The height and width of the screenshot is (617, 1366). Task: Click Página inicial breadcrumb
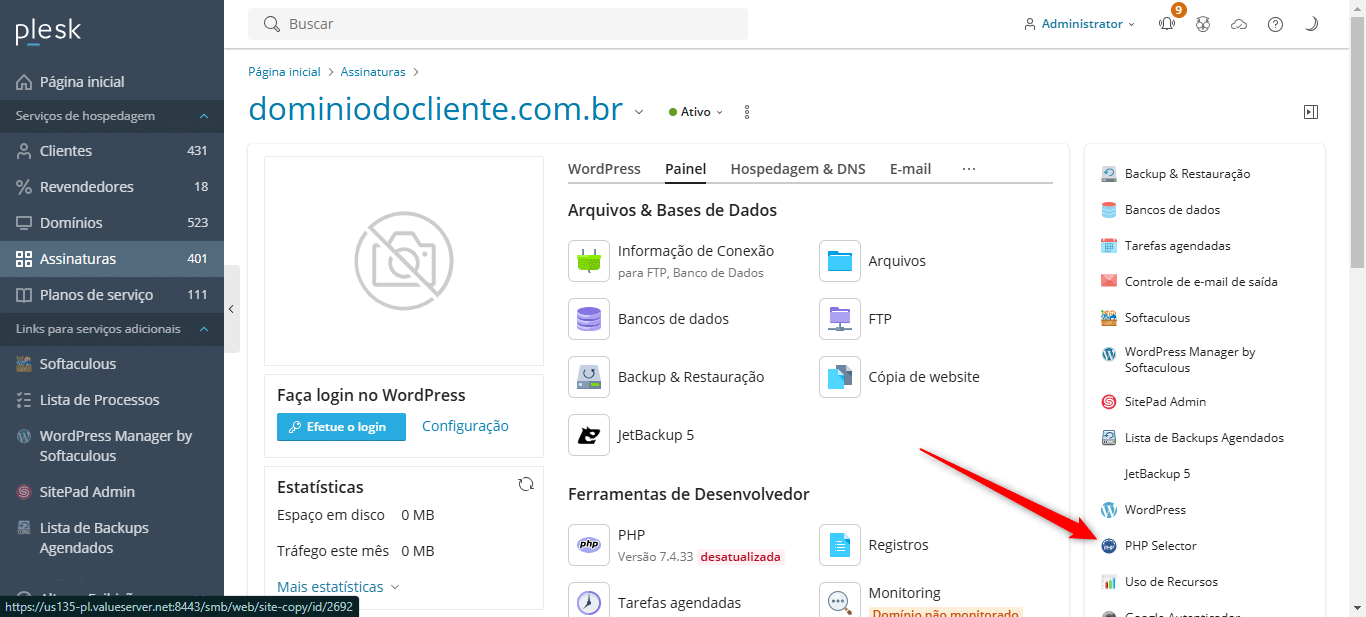pos(284,72)
